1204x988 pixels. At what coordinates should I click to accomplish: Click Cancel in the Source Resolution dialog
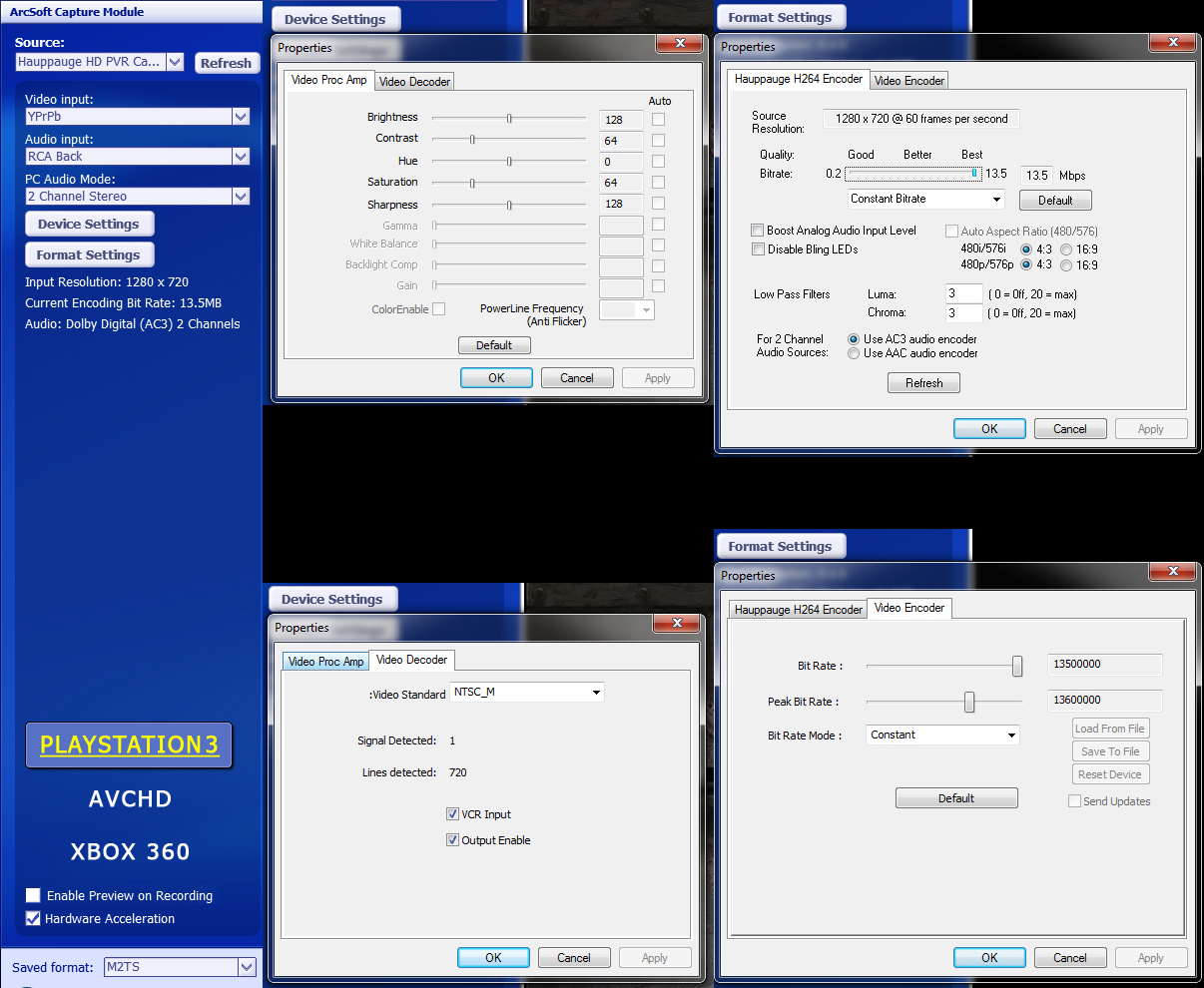(x=1070, y=429)
